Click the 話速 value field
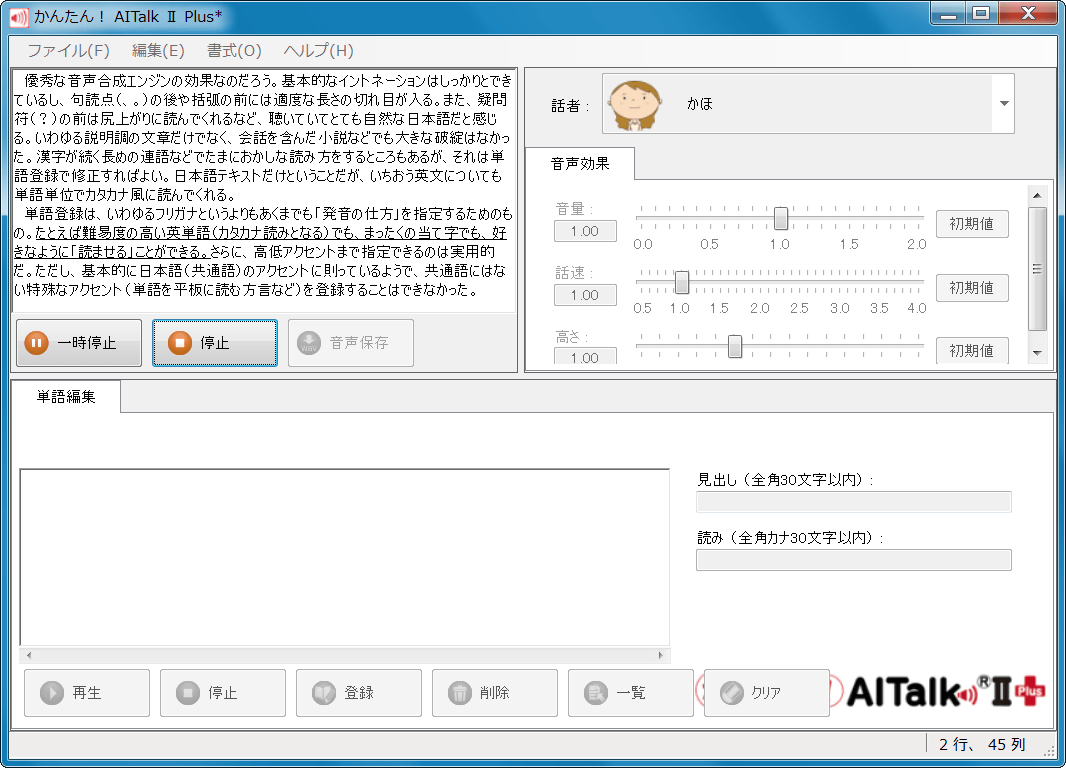This screenshot has height=768, width=1066. [x=585, y=295]
